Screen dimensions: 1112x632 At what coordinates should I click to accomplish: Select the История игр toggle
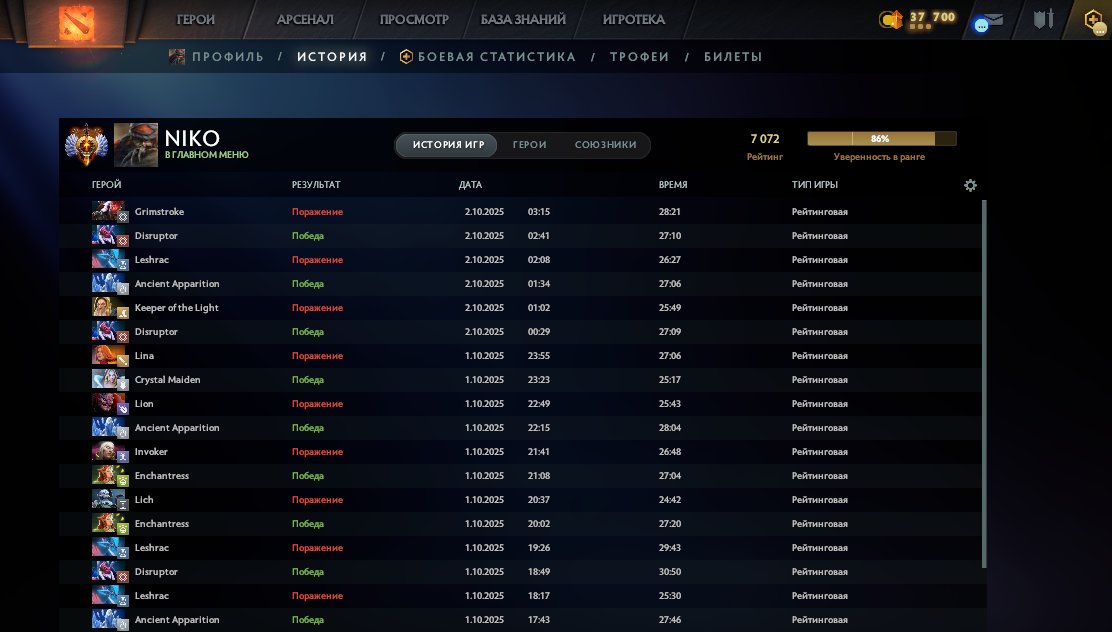pyautogui.click(x=448, y=145)
